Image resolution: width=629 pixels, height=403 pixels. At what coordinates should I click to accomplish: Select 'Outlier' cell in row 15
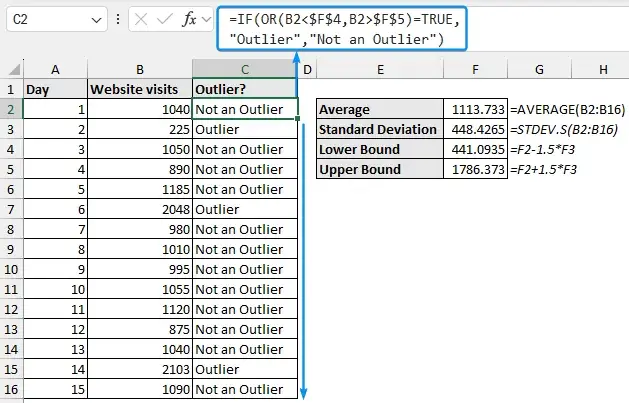click(x=245, y=369)
